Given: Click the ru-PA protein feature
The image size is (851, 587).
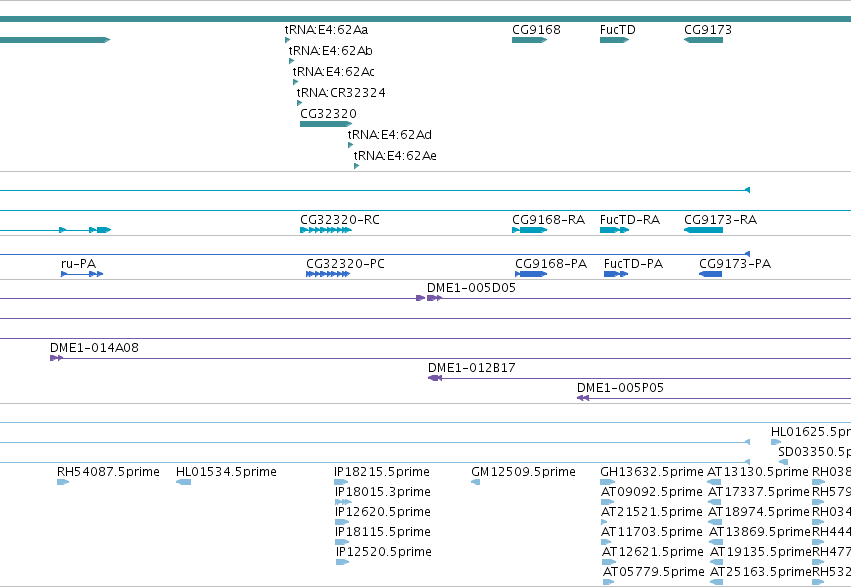Looking at the screenshot, I should (x=82, y=274).
